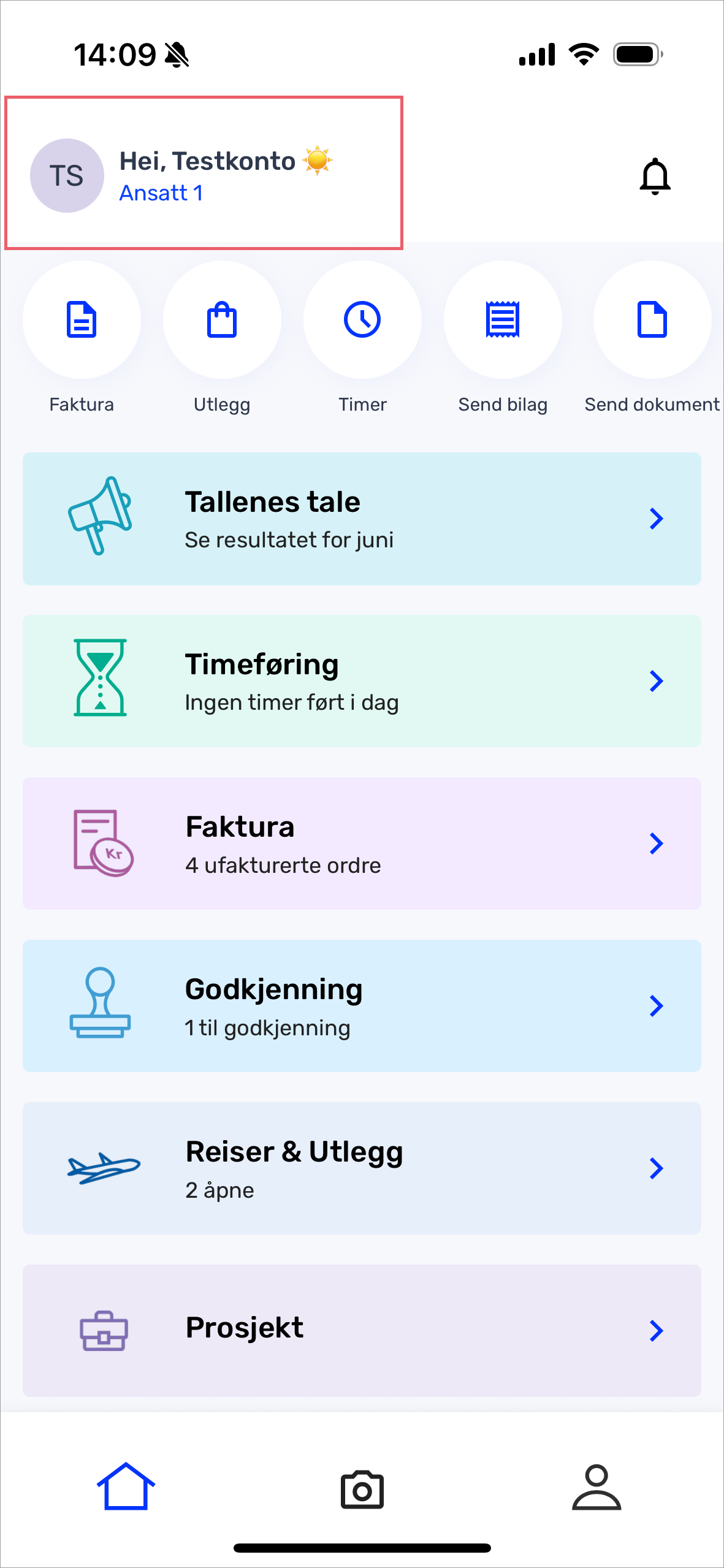Open Faktura card chevron arrow

pos(656,843)
